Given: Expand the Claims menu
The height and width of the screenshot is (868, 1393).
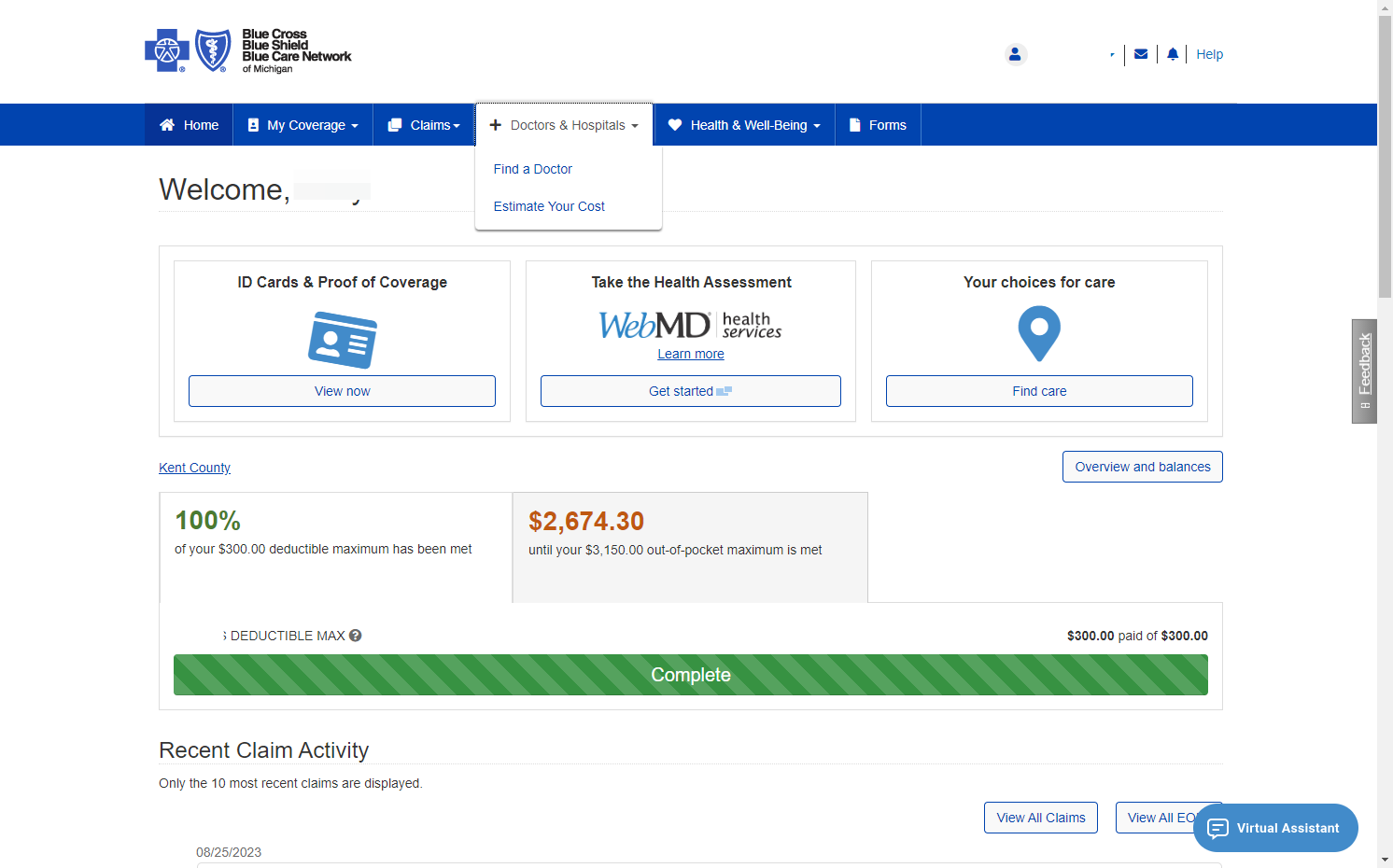Looking at the screenshot, I should [x=424, y=125].
